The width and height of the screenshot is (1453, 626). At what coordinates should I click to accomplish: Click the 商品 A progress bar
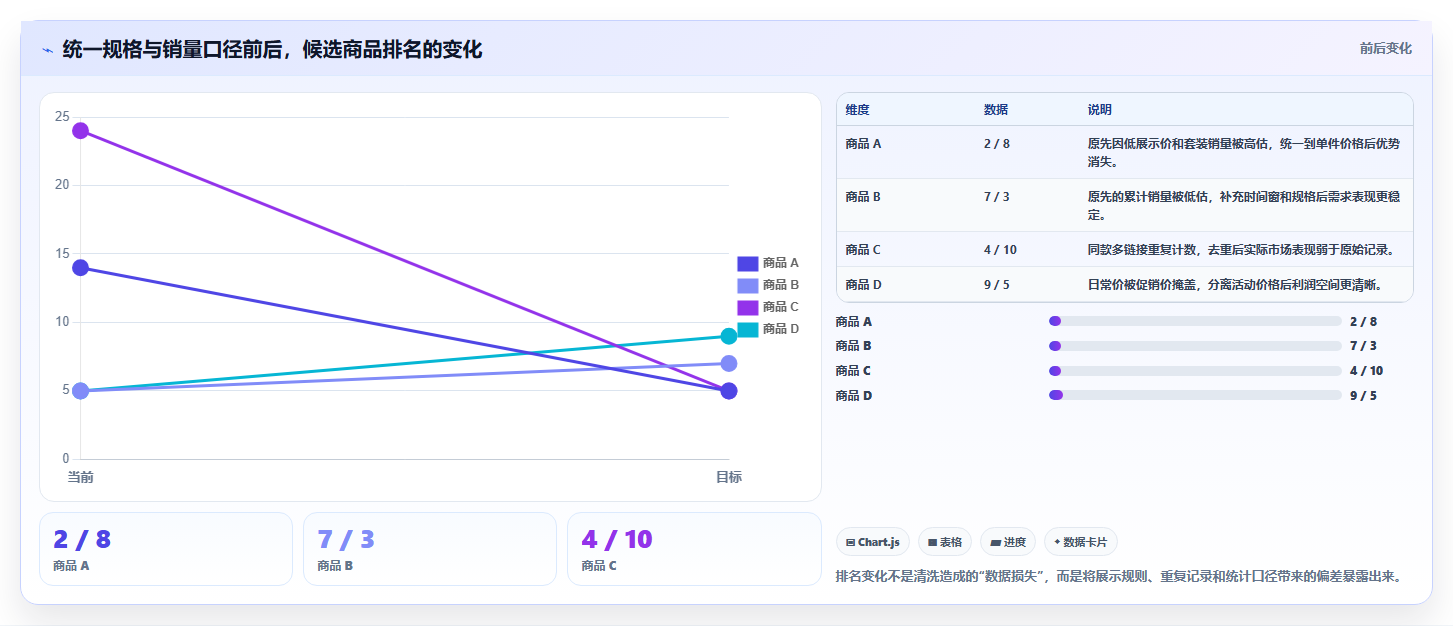1195,321
